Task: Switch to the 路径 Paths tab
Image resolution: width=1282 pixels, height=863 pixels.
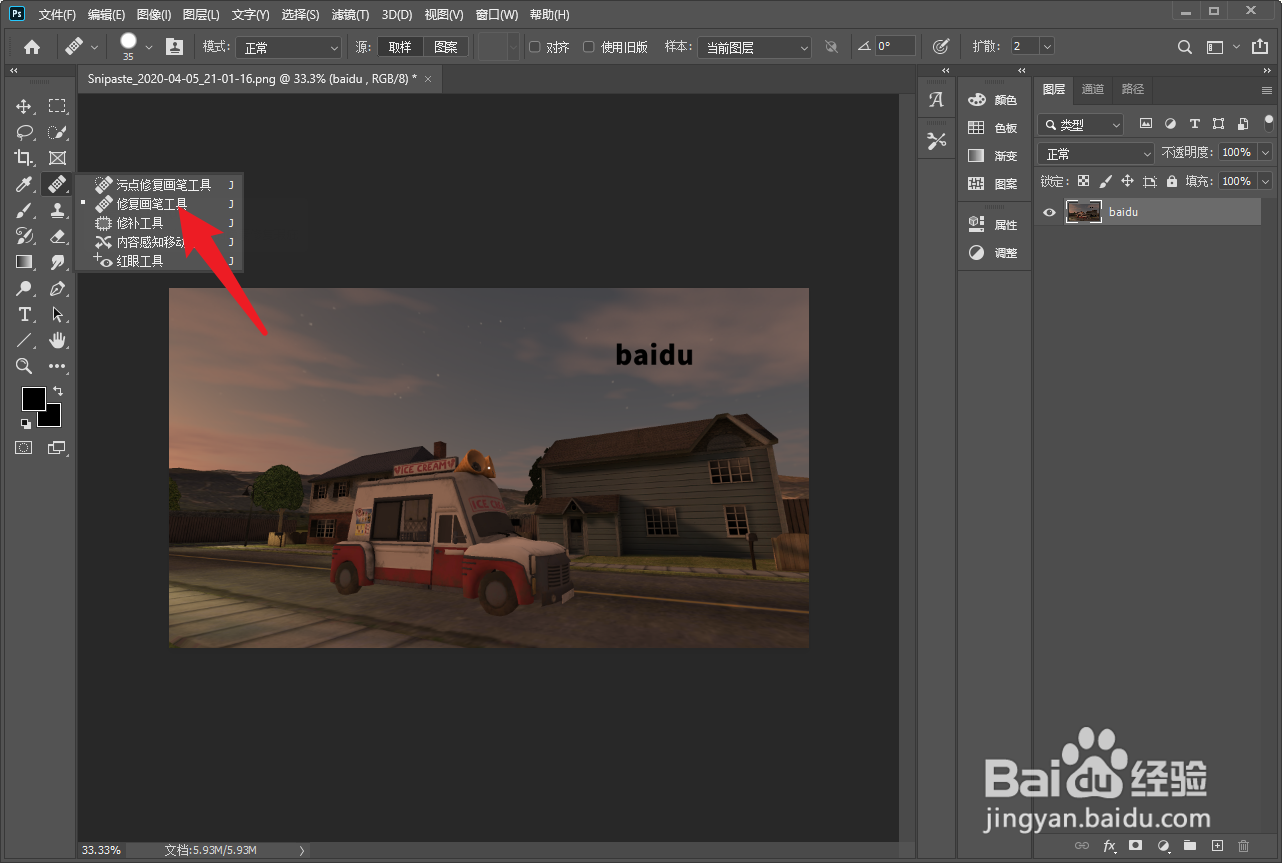Action: [1132, 89]
